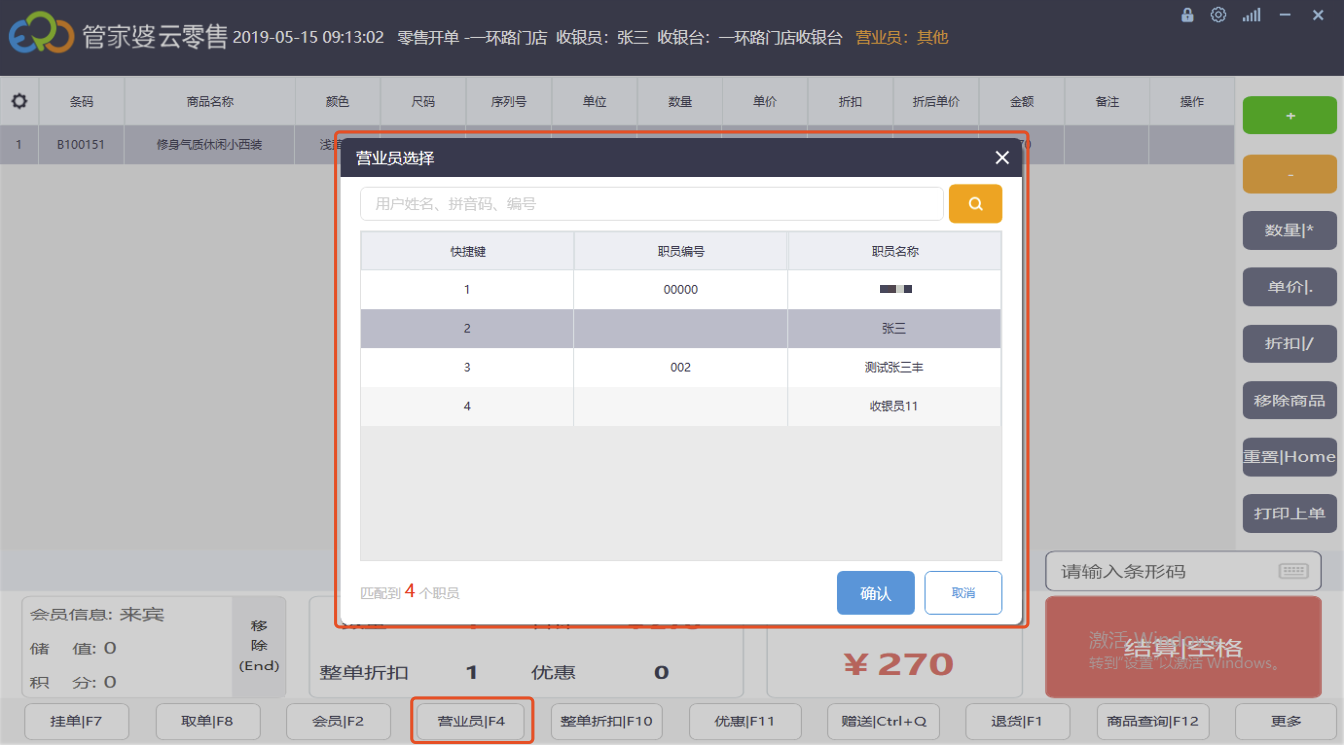Click the 赠送|Ctrl+Q button
Viewport: 1344px width, 745px height.
(x=883, y=721)
